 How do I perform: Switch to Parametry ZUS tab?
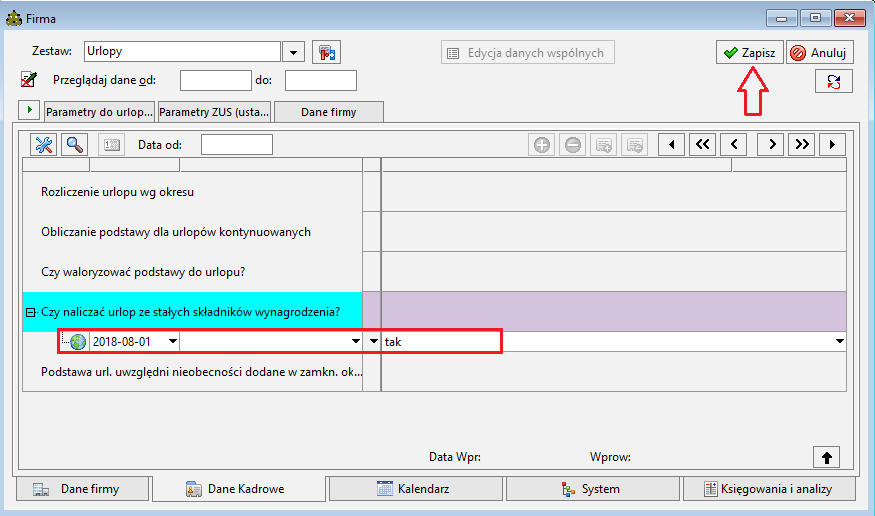coord(214,112)
